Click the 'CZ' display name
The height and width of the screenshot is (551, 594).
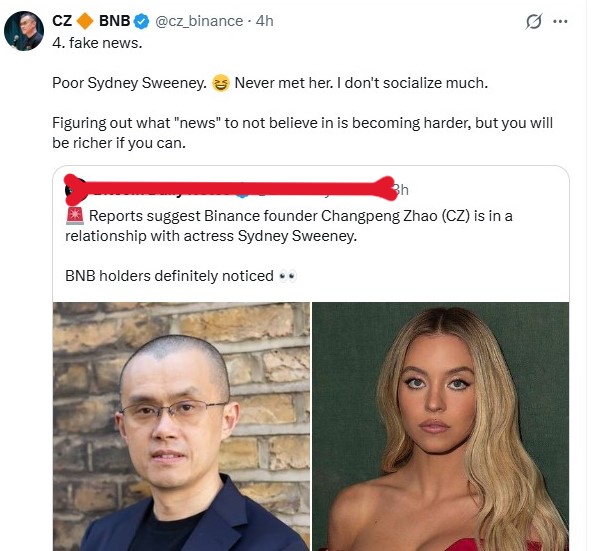(x=62, y=21)
